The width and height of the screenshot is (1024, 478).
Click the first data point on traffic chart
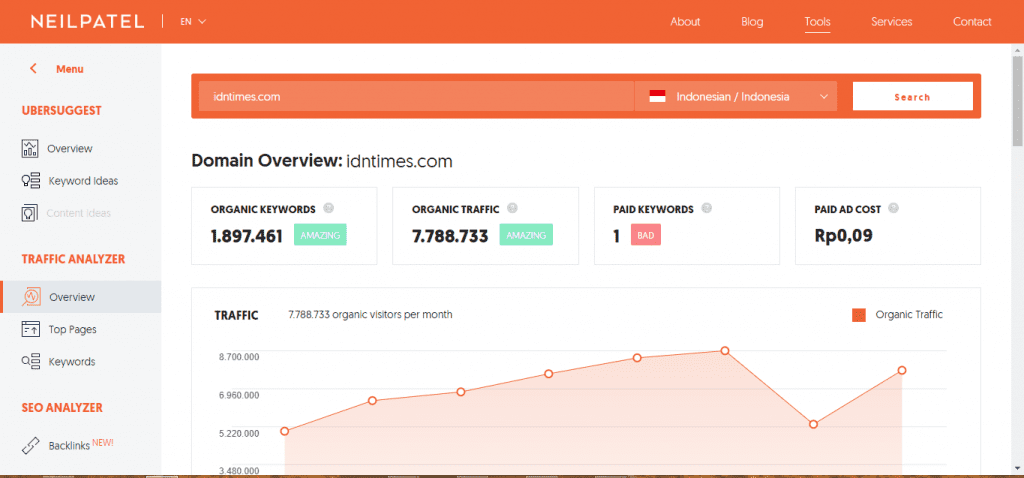285,431
